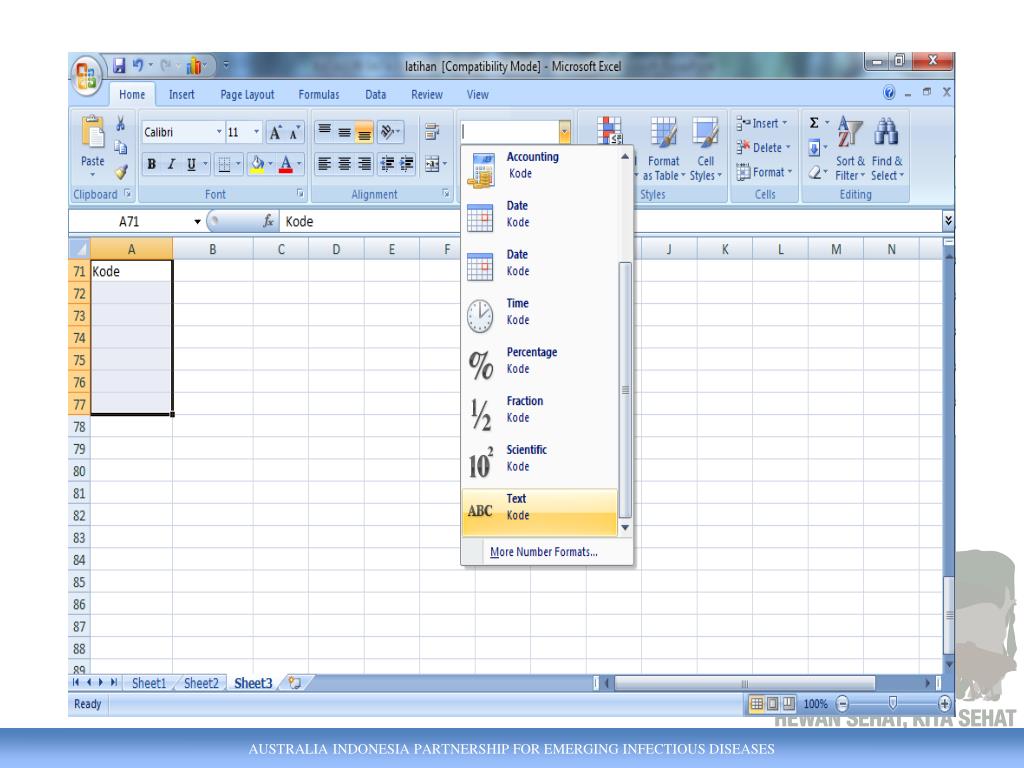Open the Name Box dropdown

(197, 221)
